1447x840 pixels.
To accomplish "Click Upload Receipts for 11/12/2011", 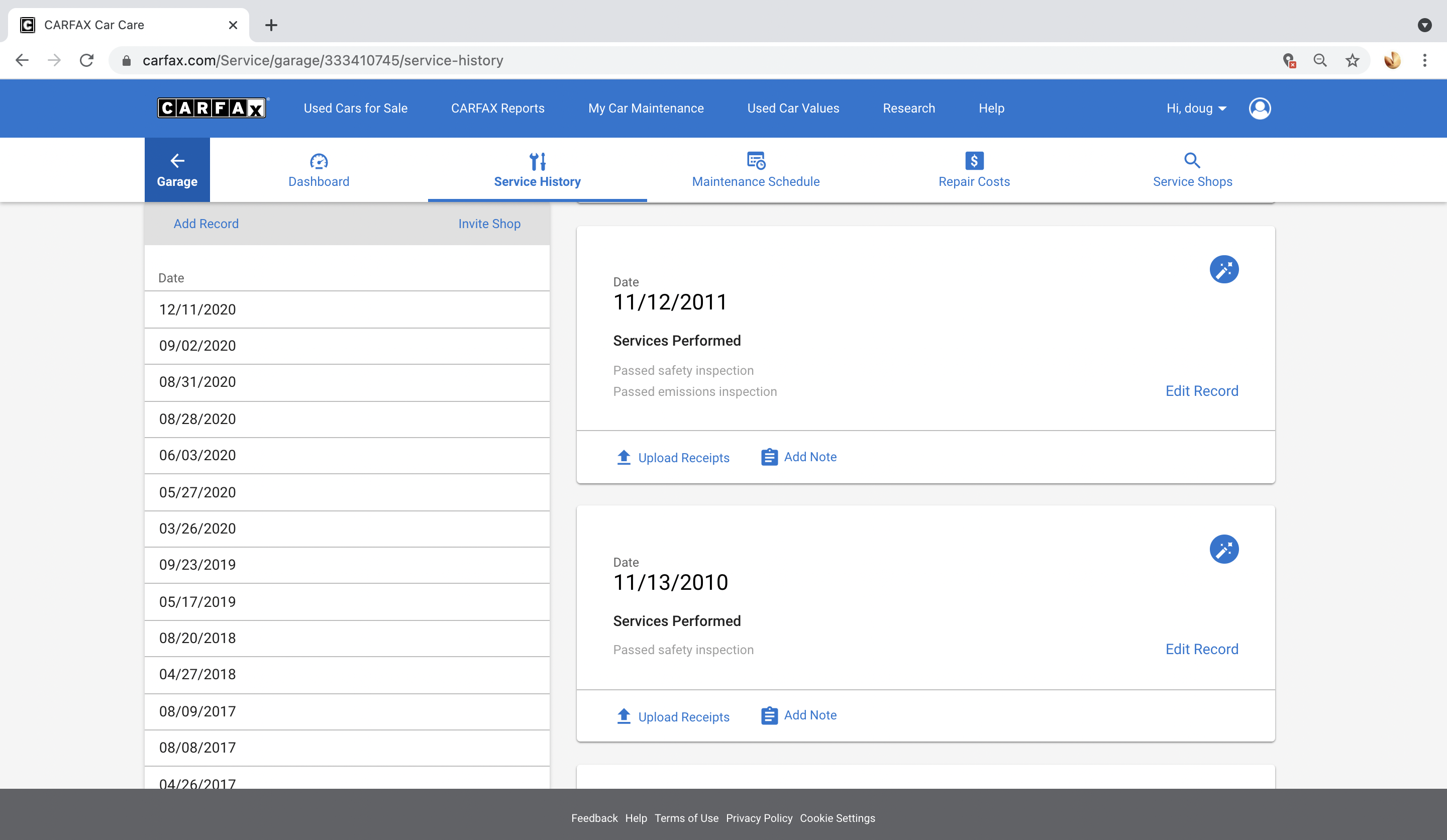I will tap(683, 458).
